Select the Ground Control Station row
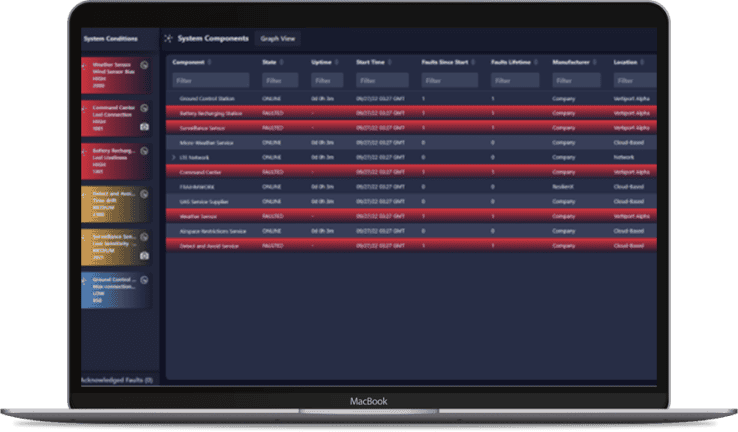 pos(411,98)
